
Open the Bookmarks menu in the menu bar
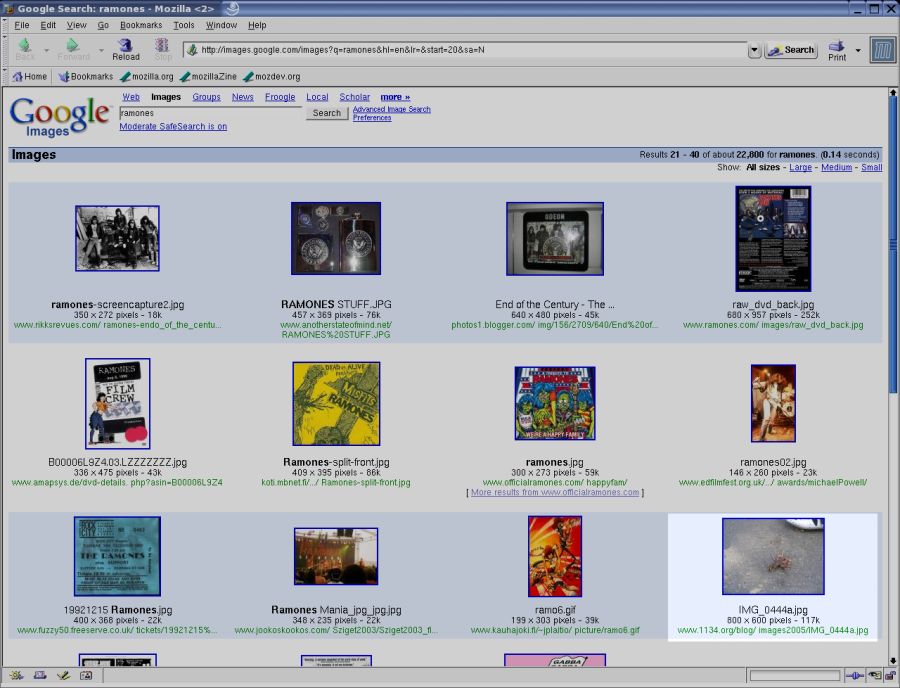tap(141, 25)
